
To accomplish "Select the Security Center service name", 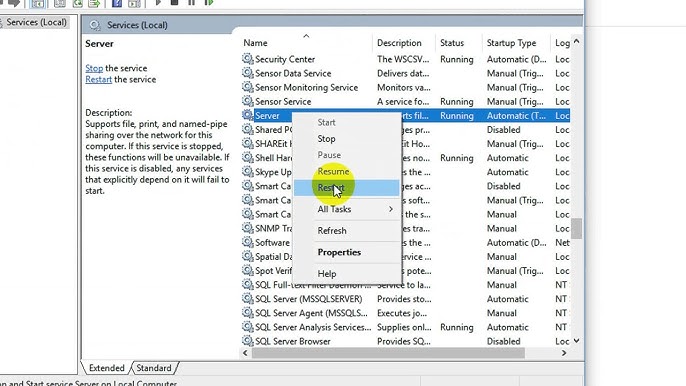I will tap(285, 59).
